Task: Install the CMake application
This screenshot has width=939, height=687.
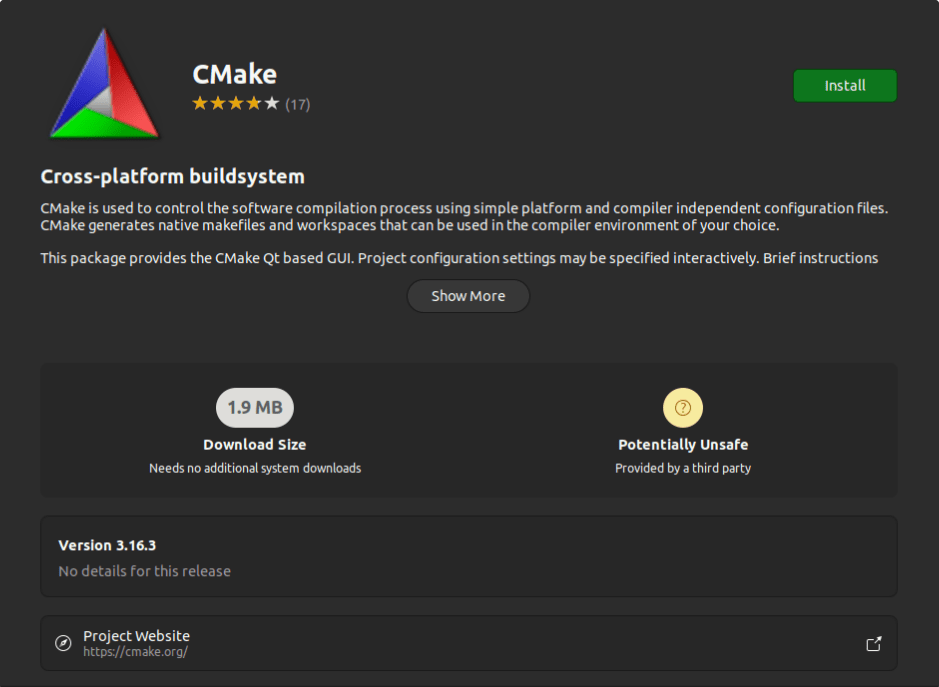Action: [844, 85]
